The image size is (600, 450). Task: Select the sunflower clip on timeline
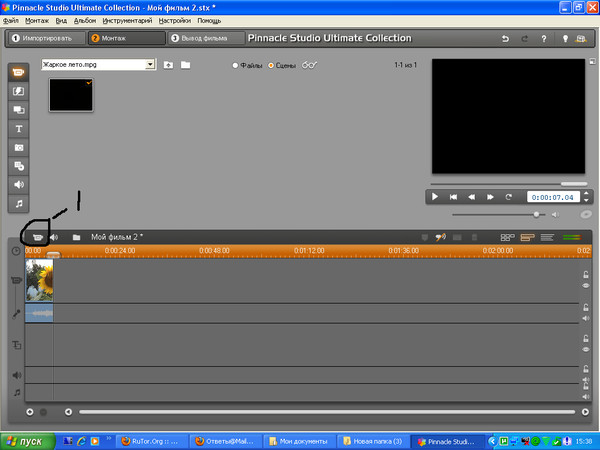[39, 280]
